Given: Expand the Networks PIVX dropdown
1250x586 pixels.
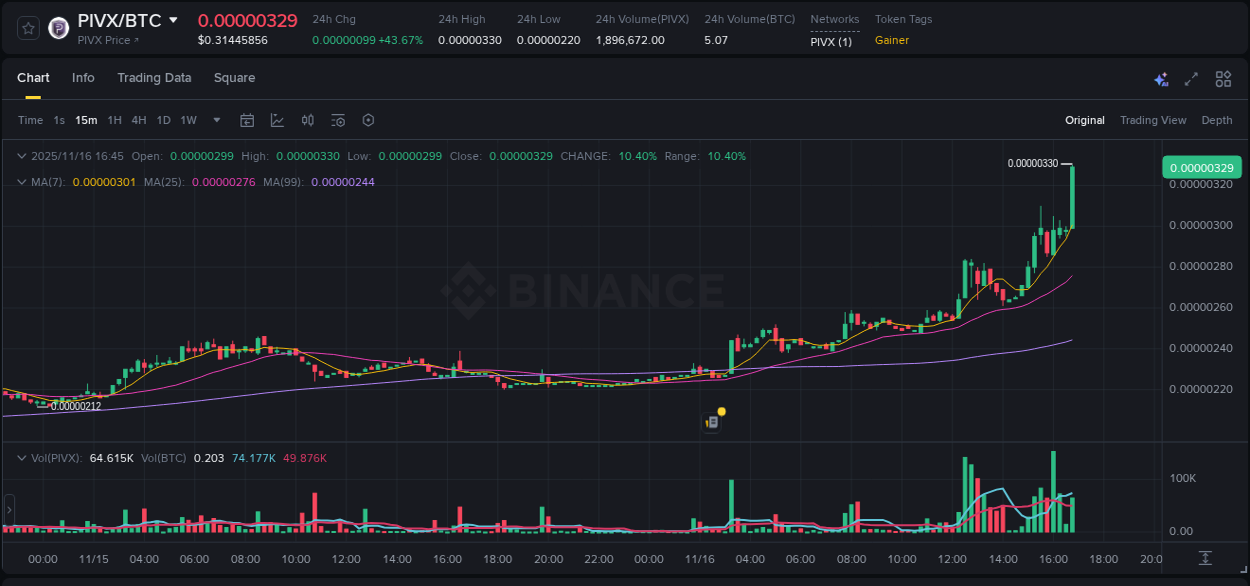Looking at the screenshot, I should 833,42.
